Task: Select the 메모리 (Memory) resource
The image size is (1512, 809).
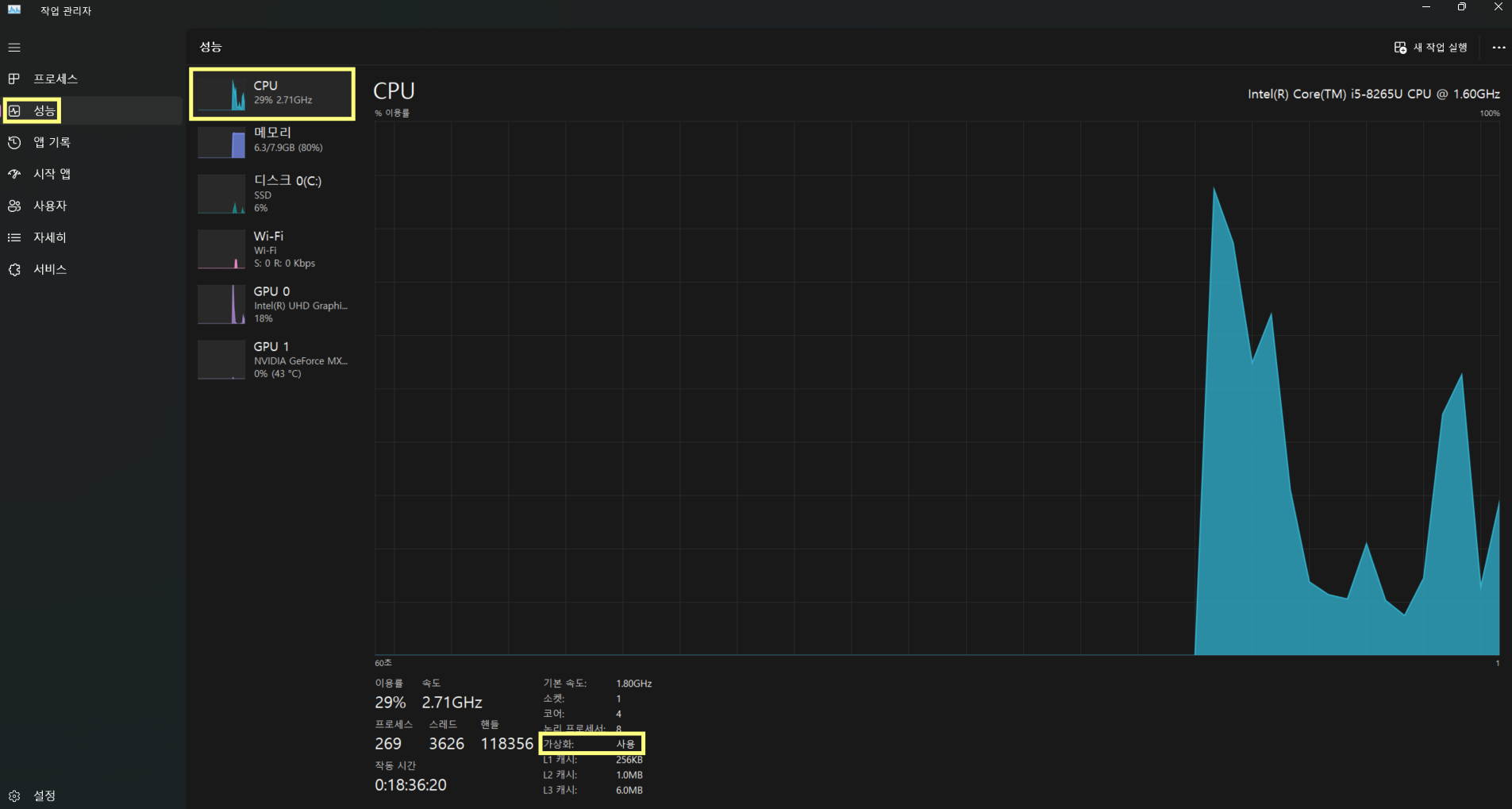Action: (x=272, y=142)
